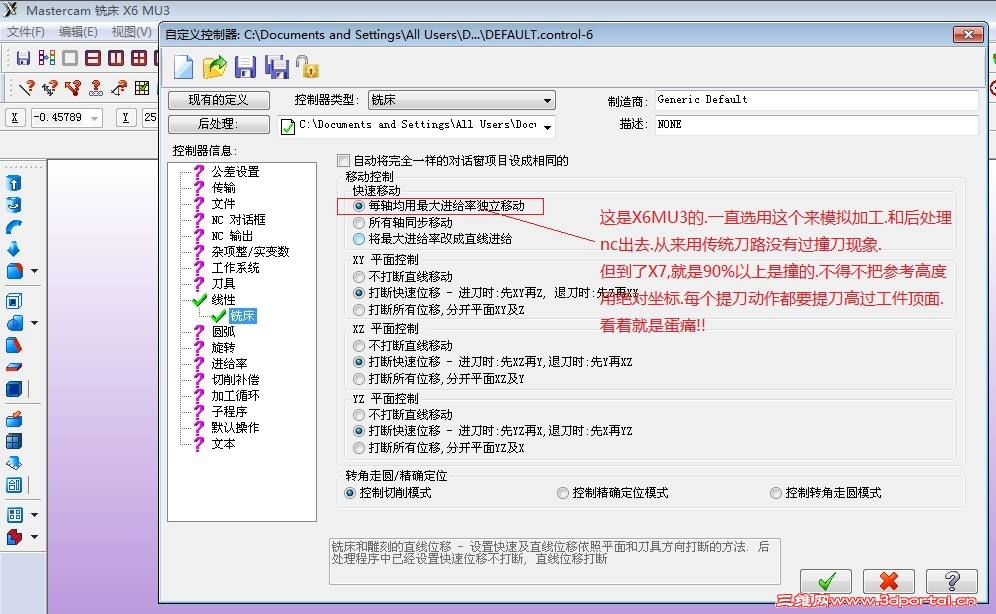Click the sweep solid icon in the left toolbar
The image size is (996, 614).
(x=14, y=227)
